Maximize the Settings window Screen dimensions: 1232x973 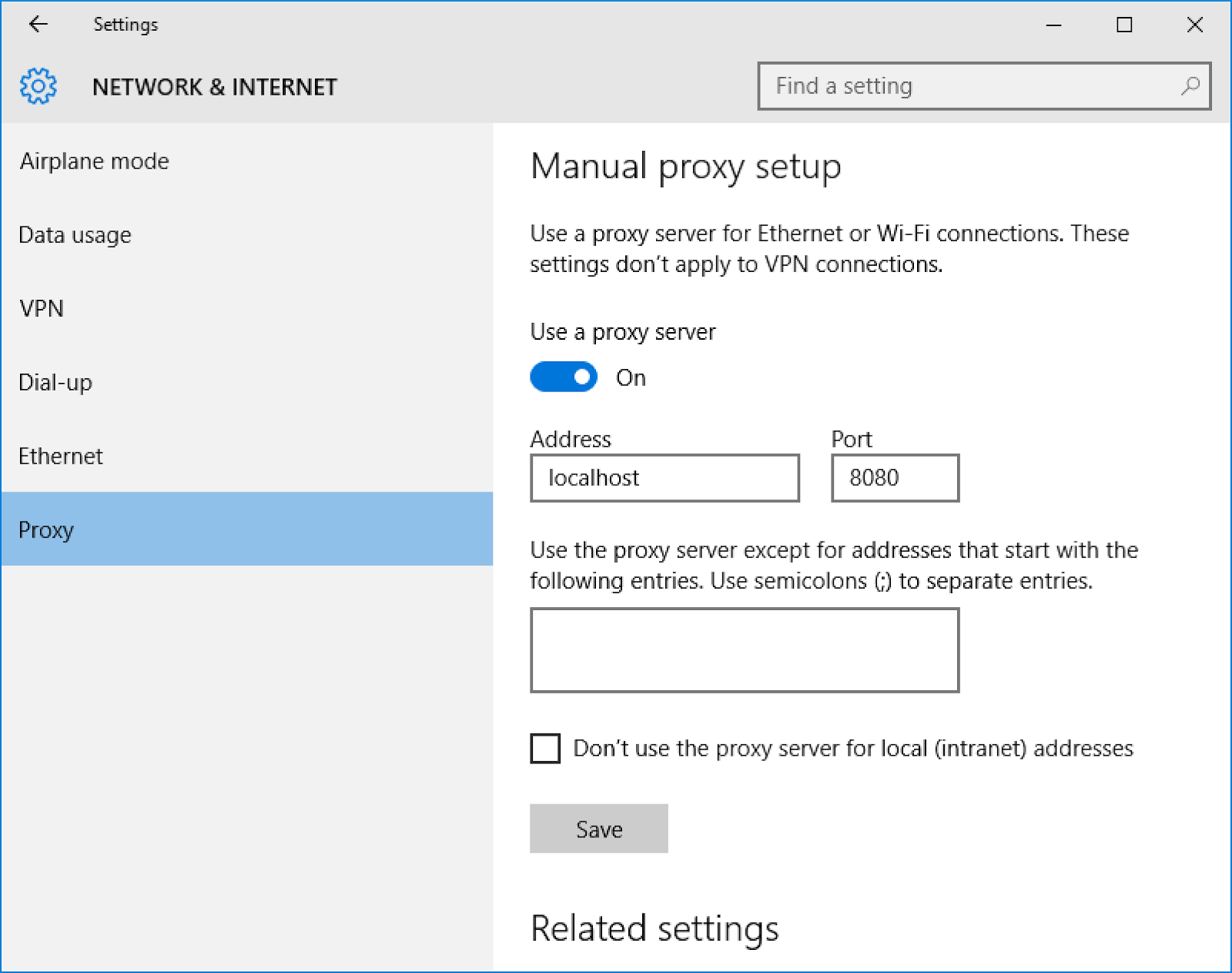(x=1124, y=25)
